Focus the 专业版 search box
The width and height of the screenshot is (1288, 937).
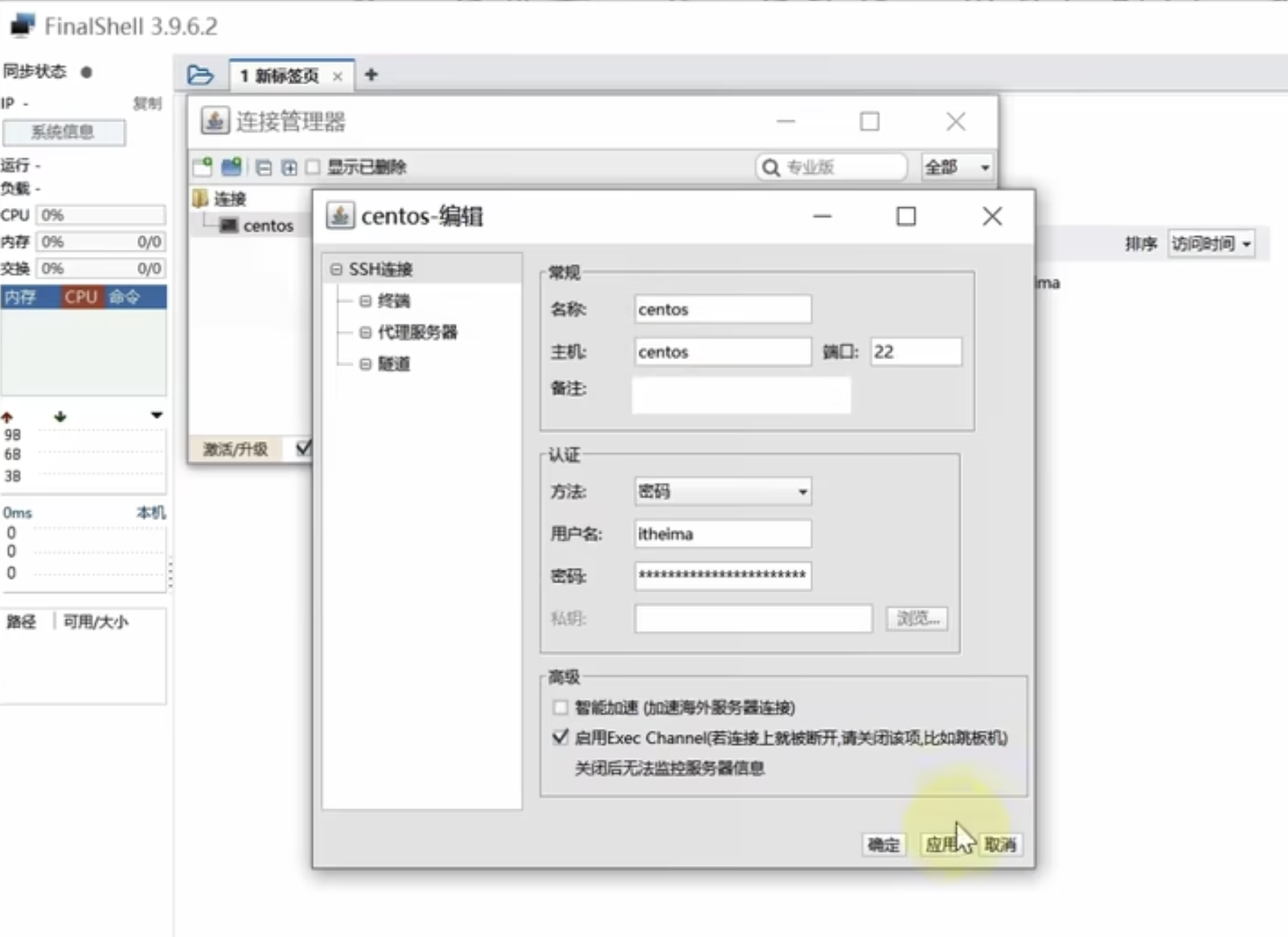[831, 167]
